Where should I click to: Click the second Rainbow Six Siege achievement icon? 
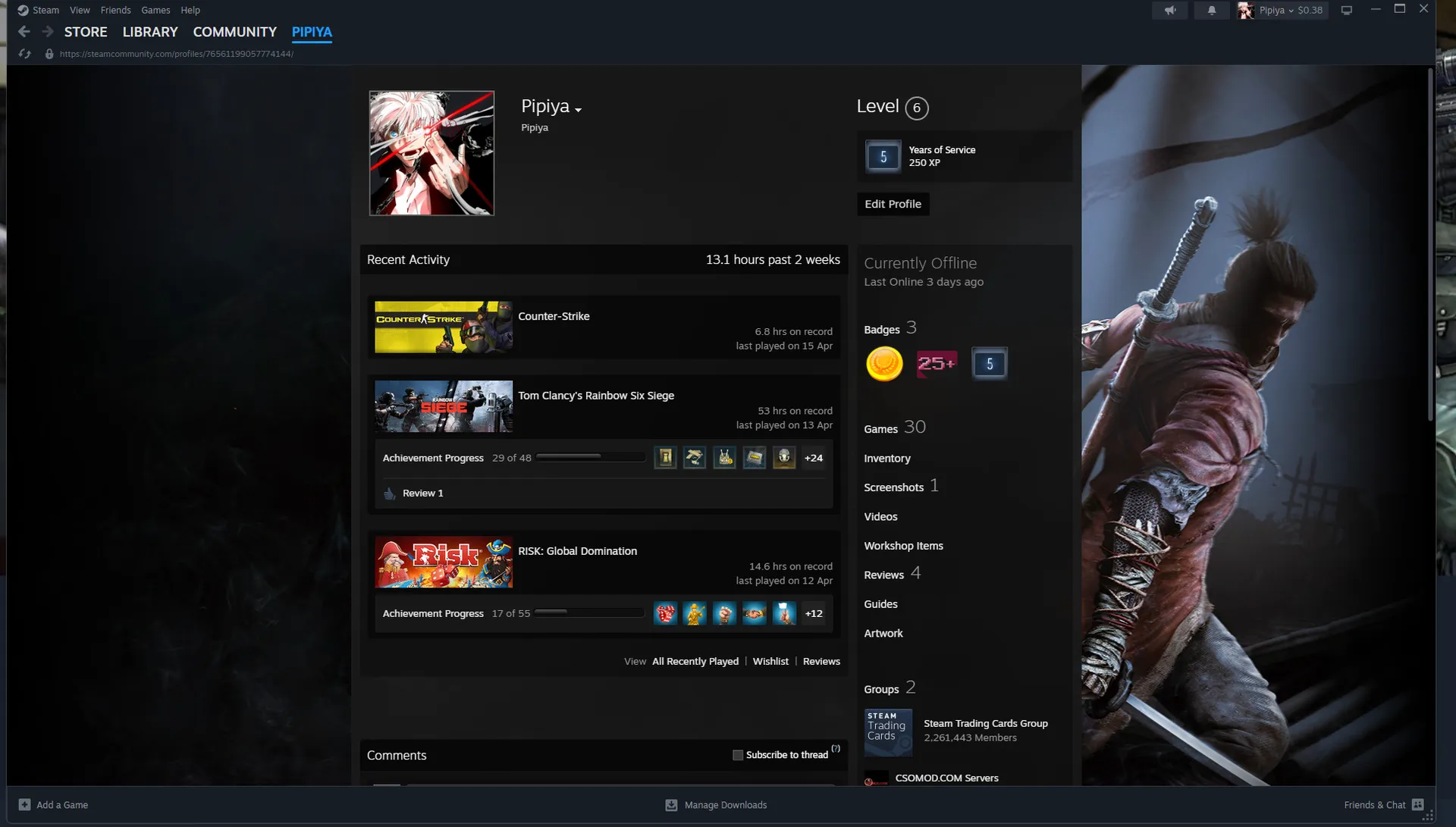click(x=695, y=458)
